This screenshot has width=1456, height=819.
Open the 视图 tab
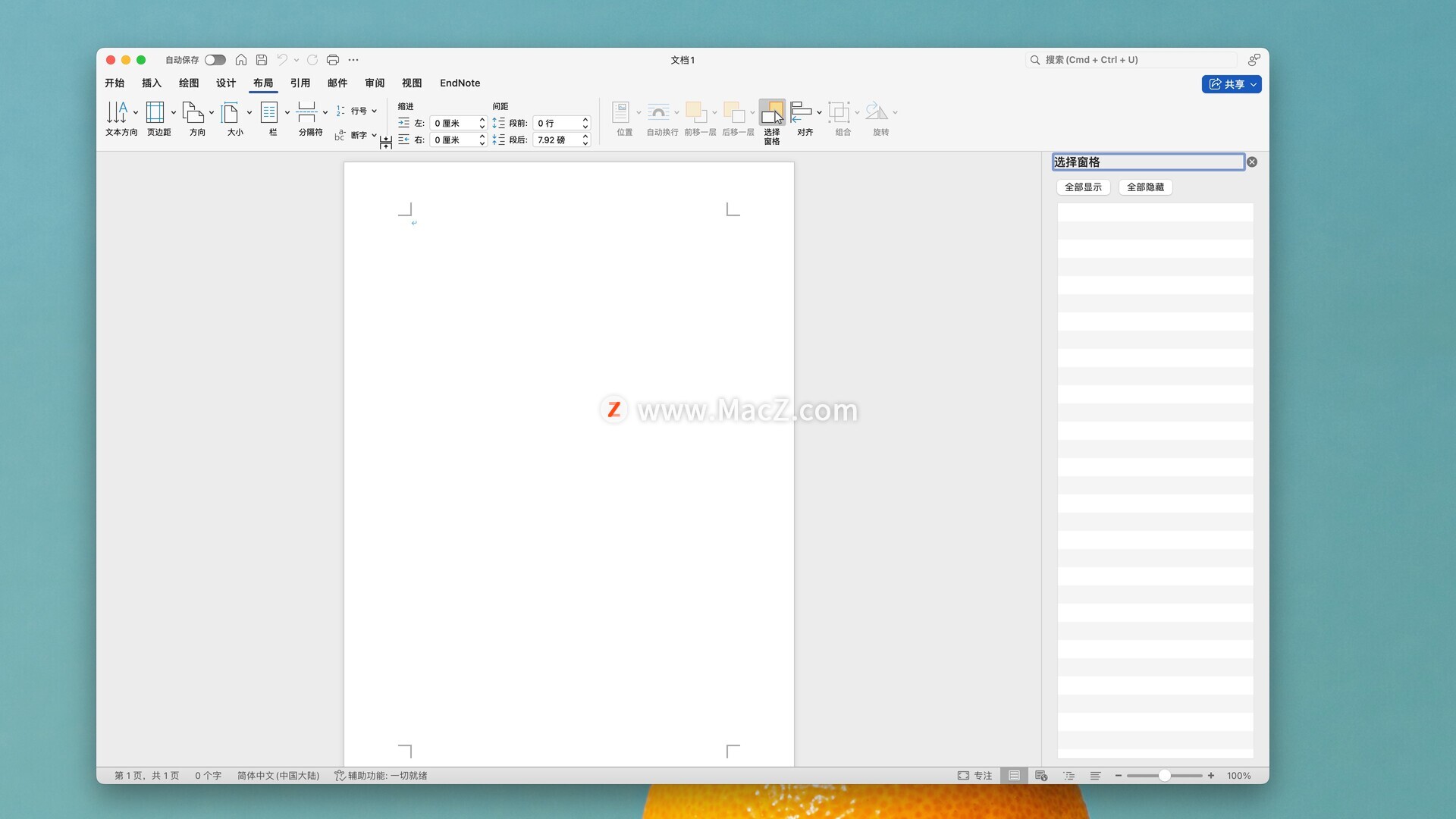(x=412, y=83)
